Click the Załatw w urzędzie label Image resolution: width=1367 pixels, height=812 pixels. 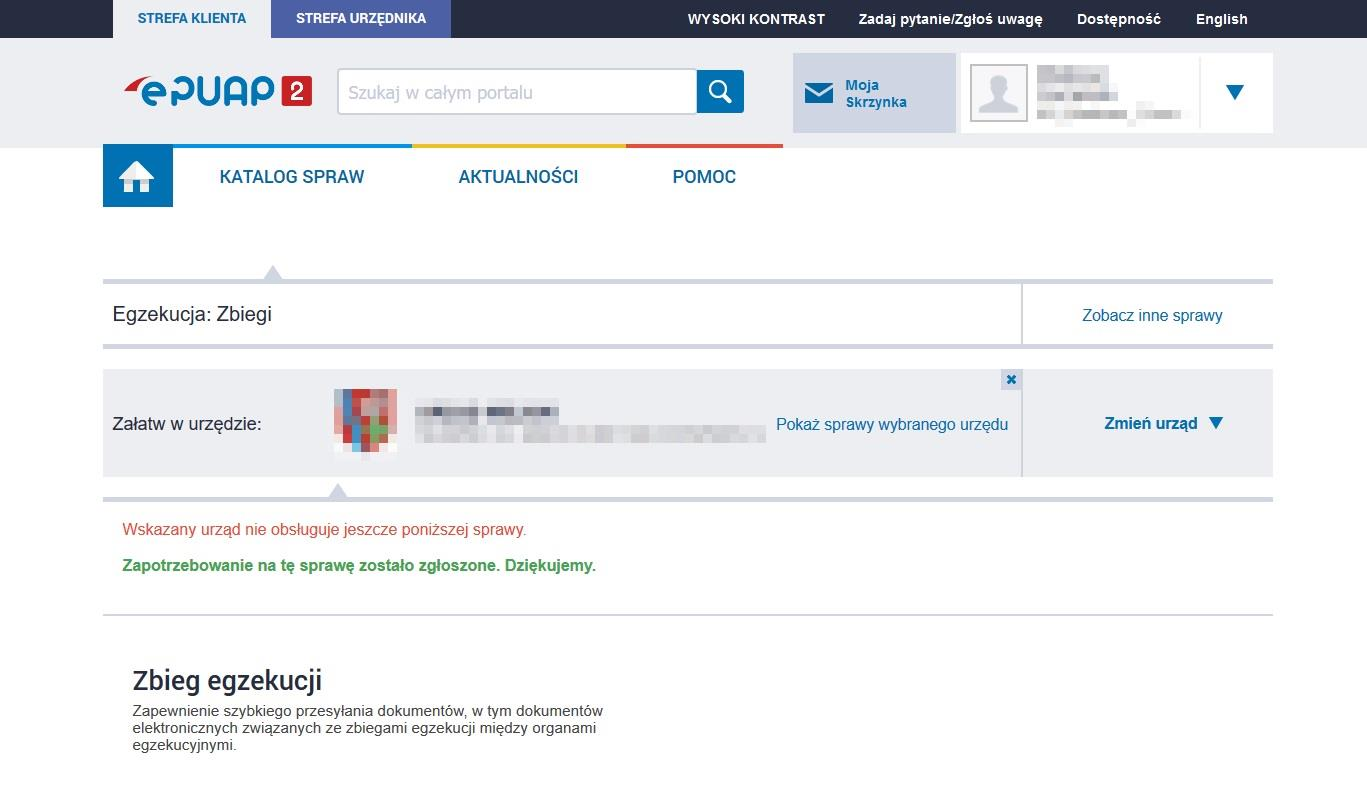[x=187, y=424]
